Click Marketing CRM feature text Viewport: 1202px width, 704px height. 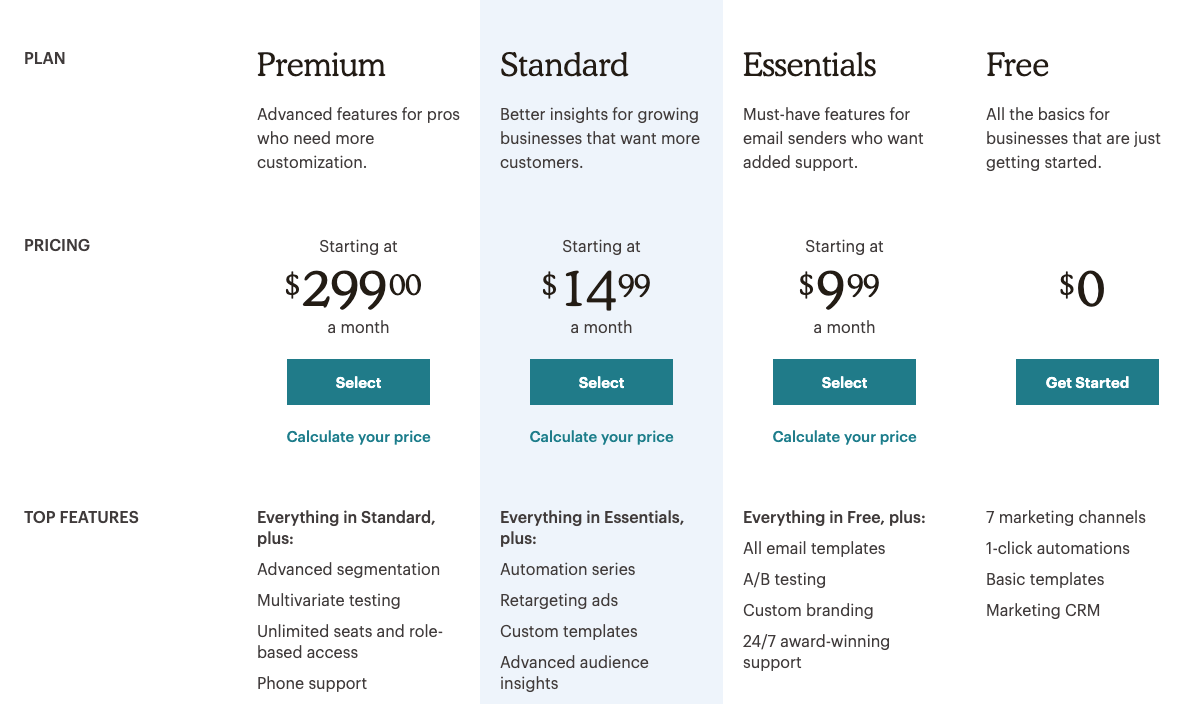click(x=1043, y=610)
